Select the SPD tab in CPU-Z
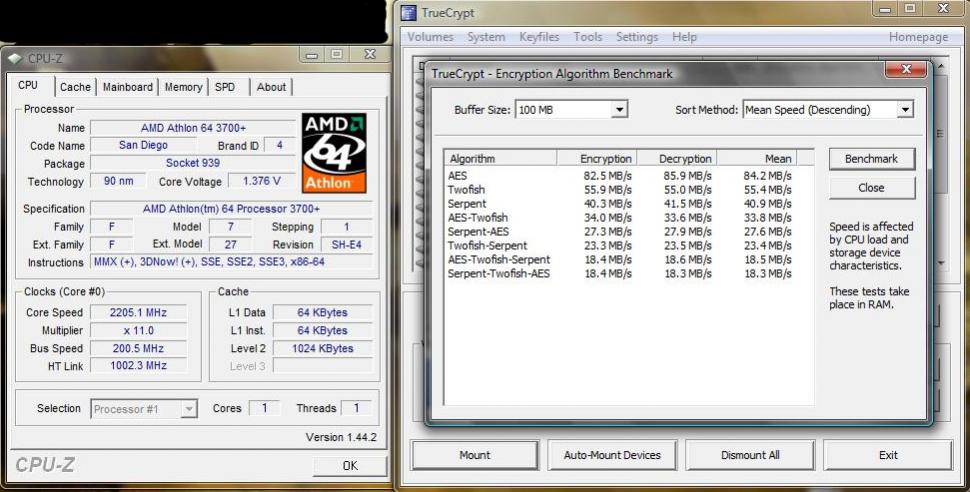970x492 pixels. coord(225,87)
